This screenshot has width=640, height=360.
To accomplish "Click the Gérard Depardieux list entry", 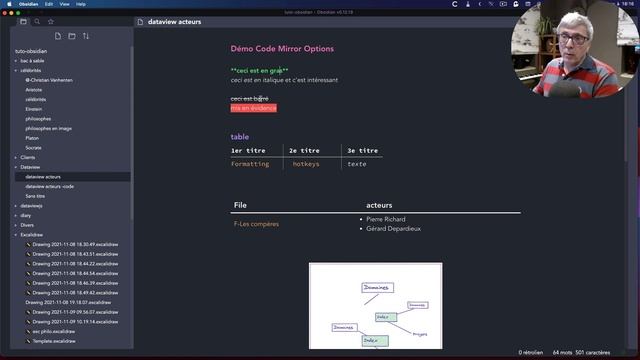I will (x=393, y=229).
